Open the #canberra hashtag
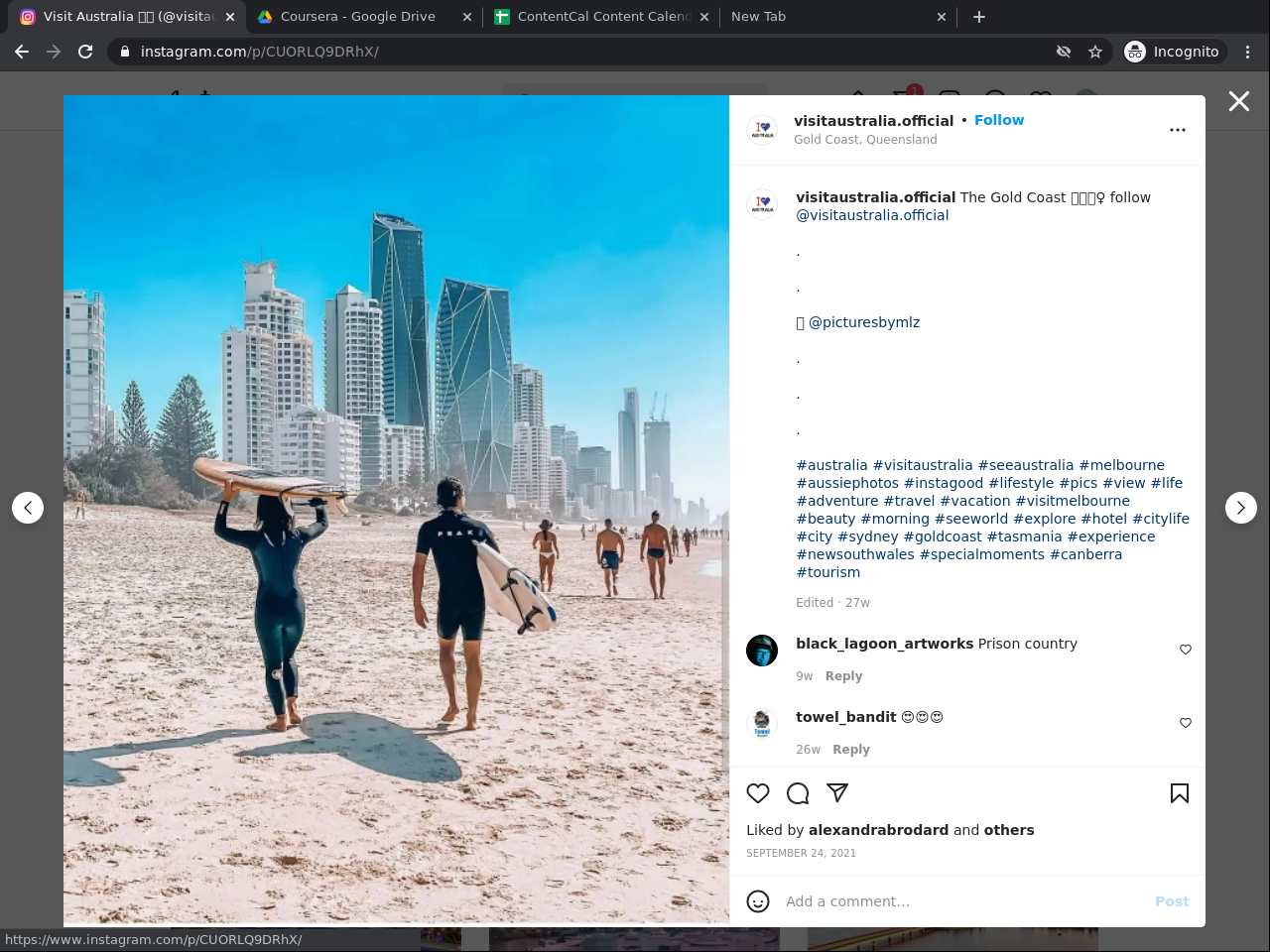This screenshot has width=1270, height=952. pyautogui.click(x=1085, y=554)
